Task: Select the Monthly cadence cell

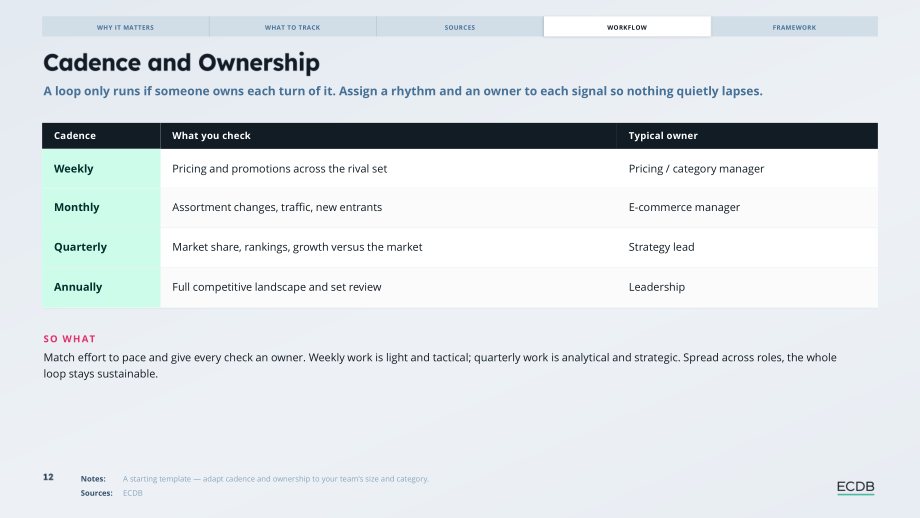Action: (x=101, y=208)
